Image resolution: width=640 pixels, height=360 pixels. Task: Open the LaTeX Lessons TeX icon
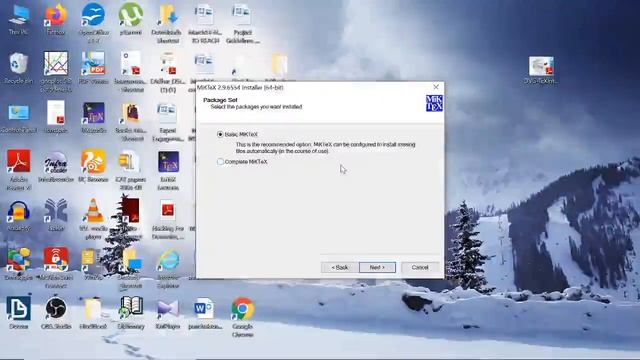(x=168, y=169)
